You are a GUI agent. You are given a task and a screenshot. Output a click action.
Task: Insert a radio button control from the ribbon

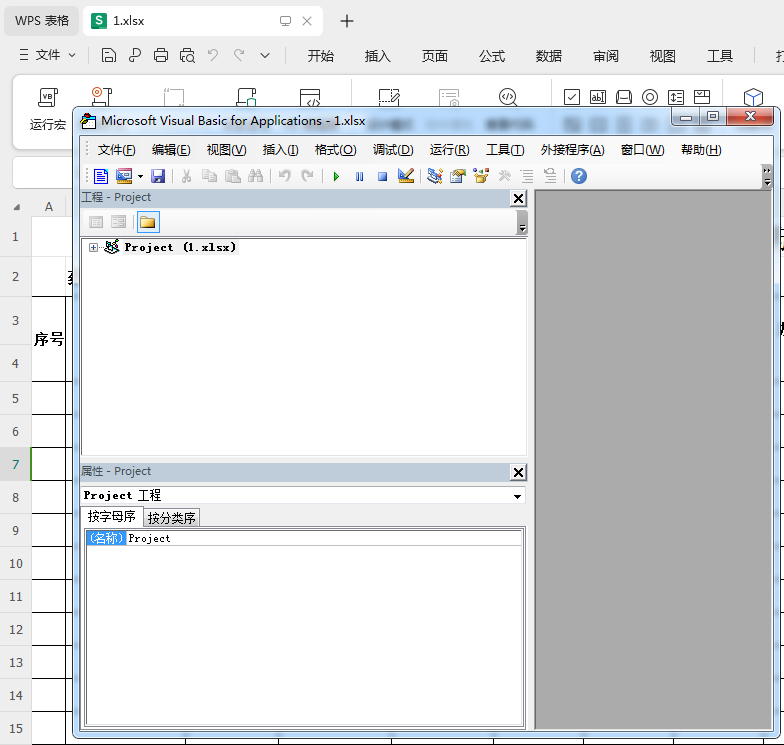[650, 97]
